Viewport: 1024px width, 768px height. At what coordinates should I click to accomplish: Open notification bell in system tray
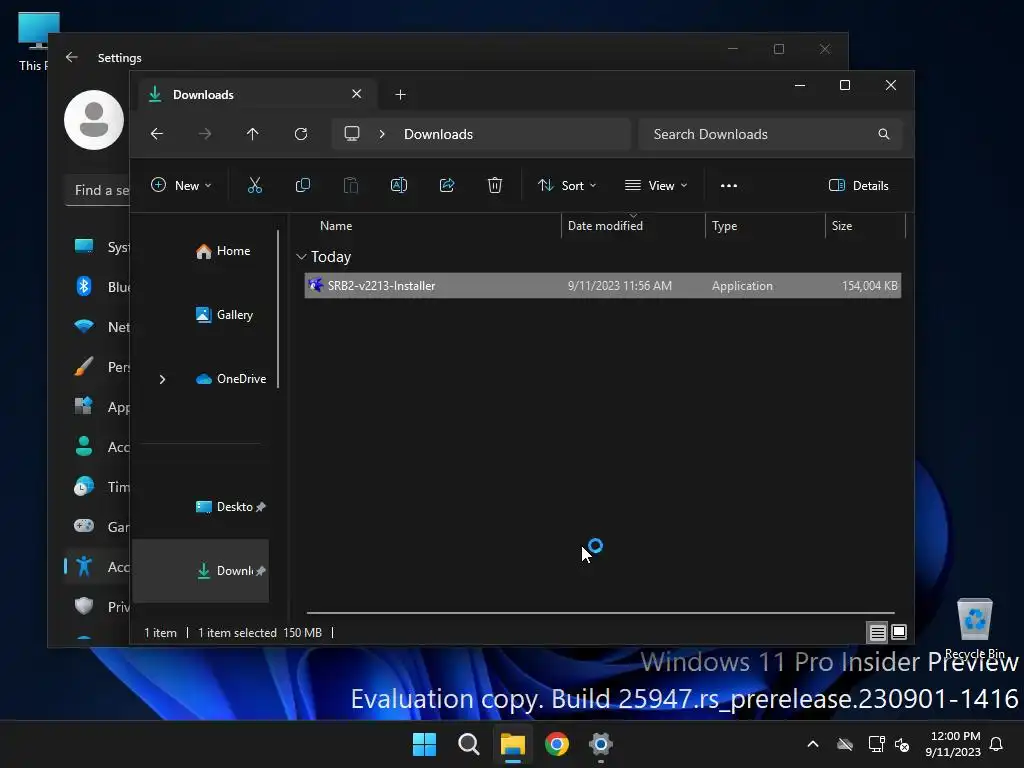click(x=996, y=744)
